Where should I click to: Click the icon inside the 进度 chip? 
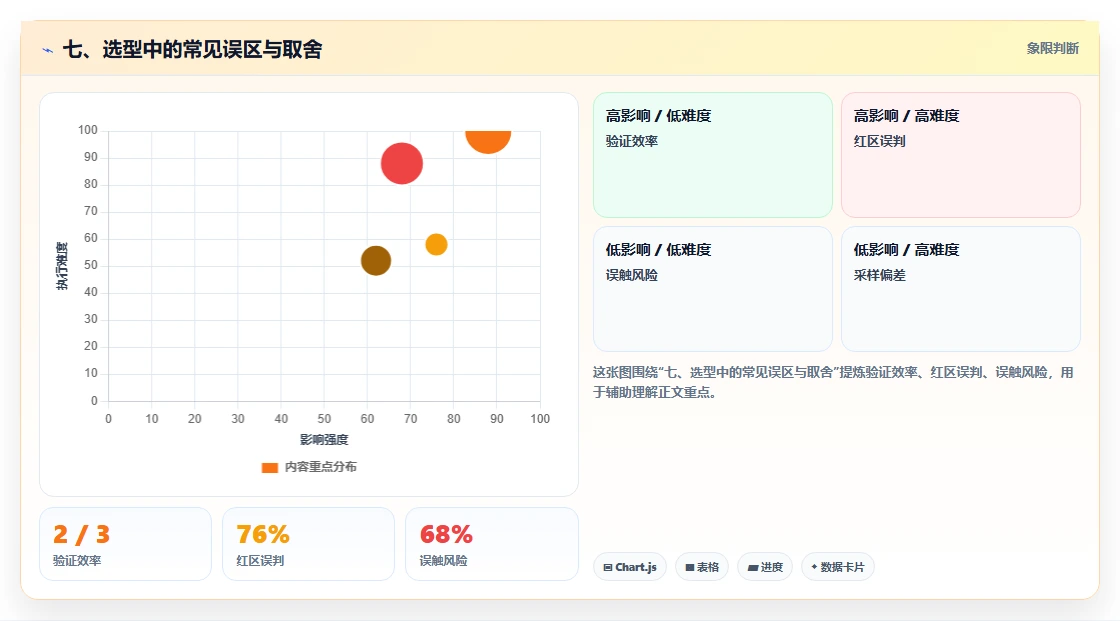click(x=753, y=567)
